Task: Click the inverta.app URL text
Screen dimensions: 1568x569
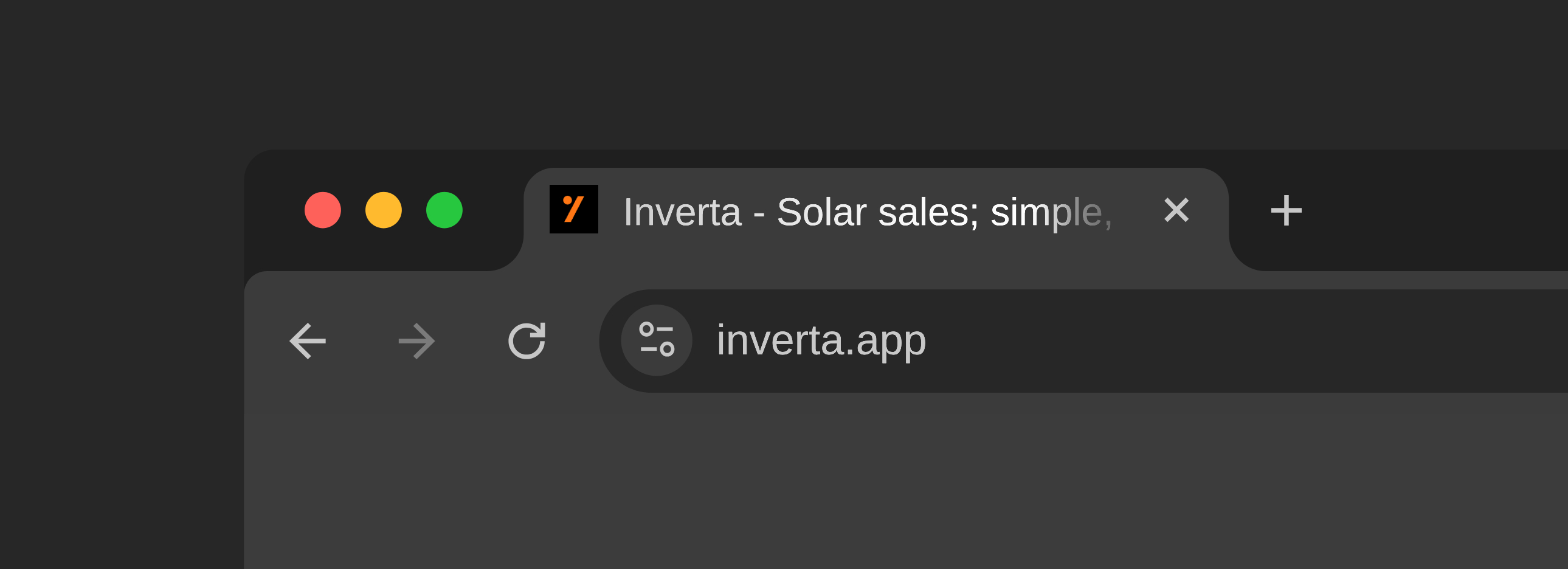Action: pos(821,341)
